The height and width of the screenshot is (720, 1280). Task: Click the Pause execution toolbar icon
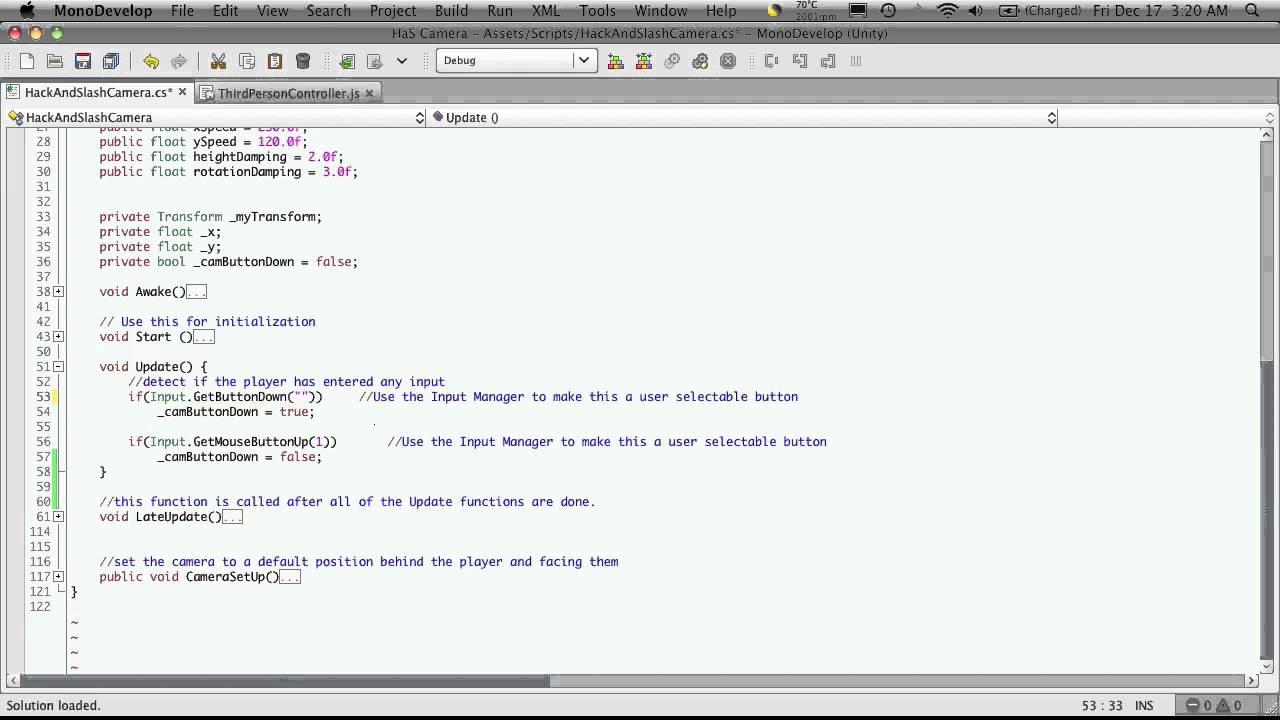pos(855,61)
